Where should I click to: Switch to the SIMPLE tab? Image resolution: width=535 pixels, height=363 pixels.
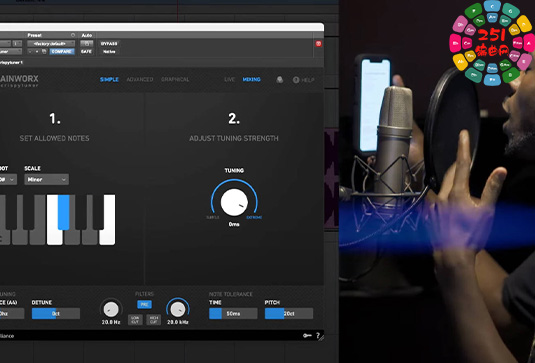[109, 79]
